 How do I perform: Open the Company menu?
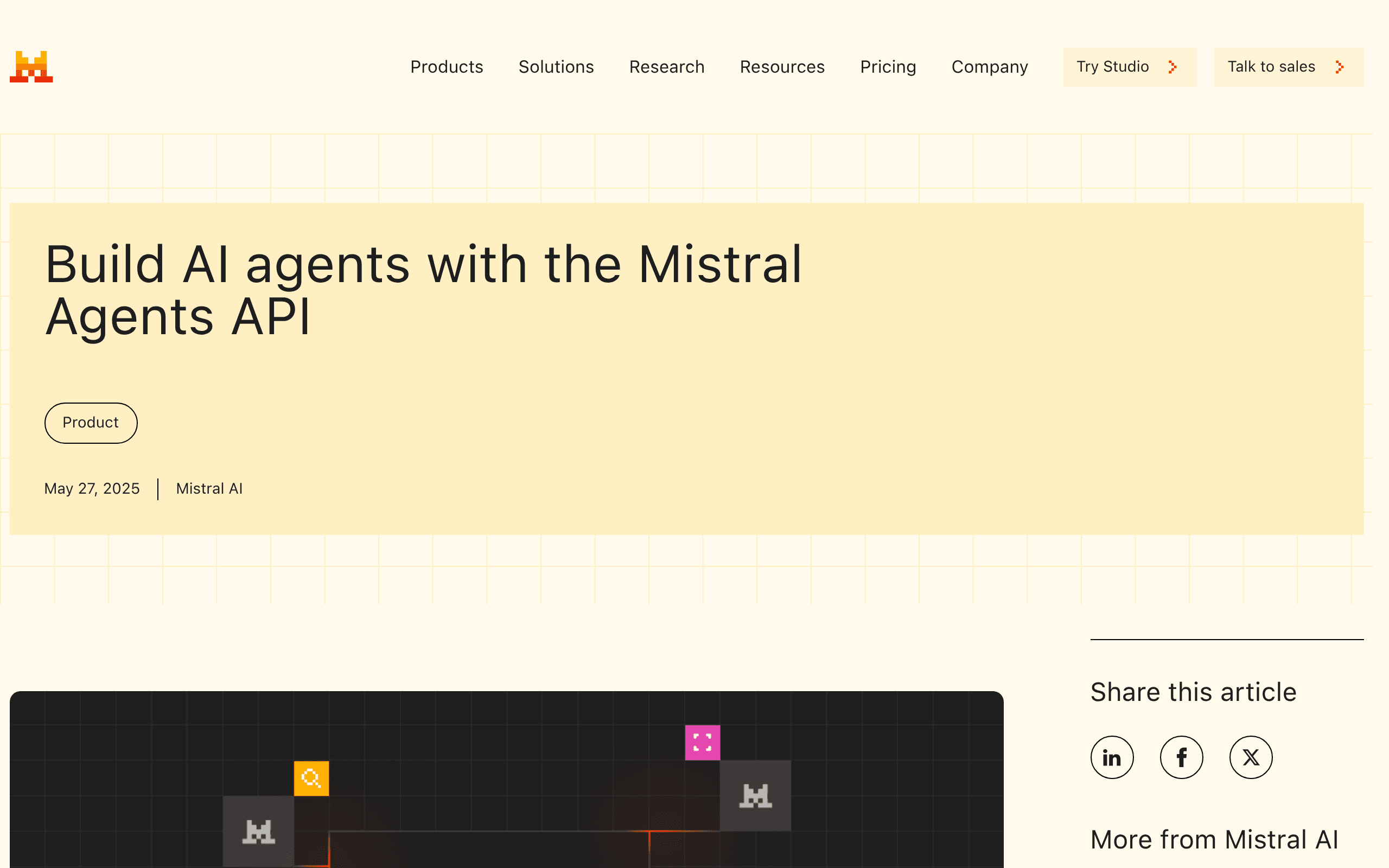tap(990, 67)
